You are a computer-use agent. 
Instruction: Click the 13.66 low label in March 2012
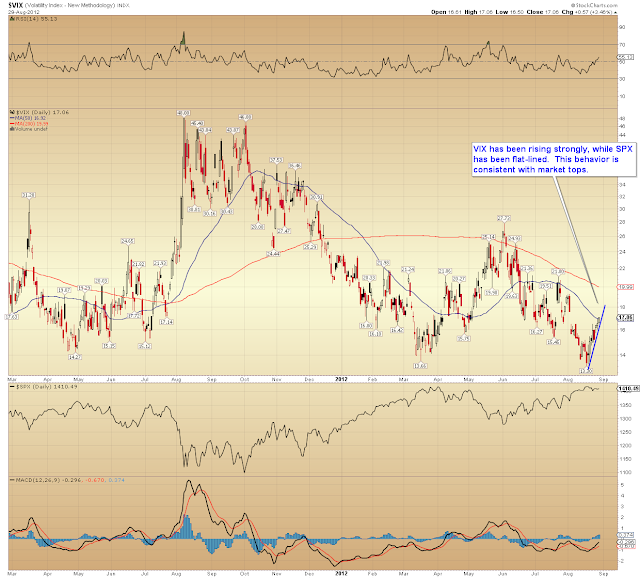pyautogui.click(x=420, y=366)
